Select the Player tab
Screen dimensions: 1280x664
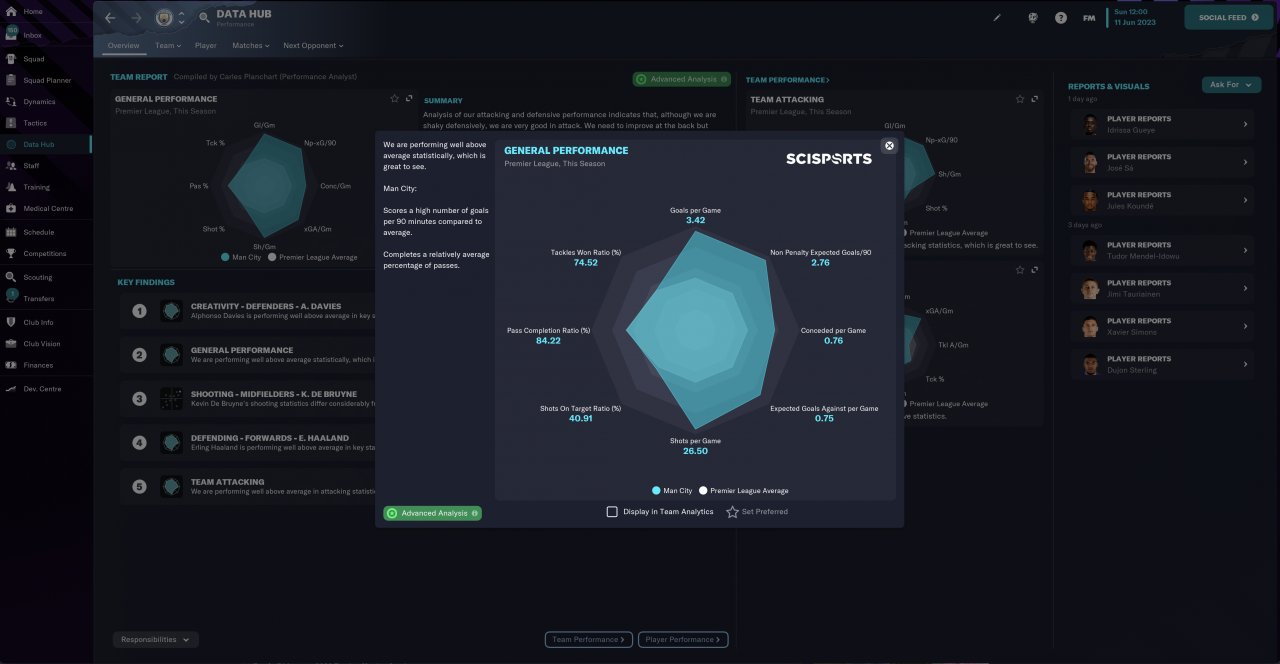coord(205,45)
